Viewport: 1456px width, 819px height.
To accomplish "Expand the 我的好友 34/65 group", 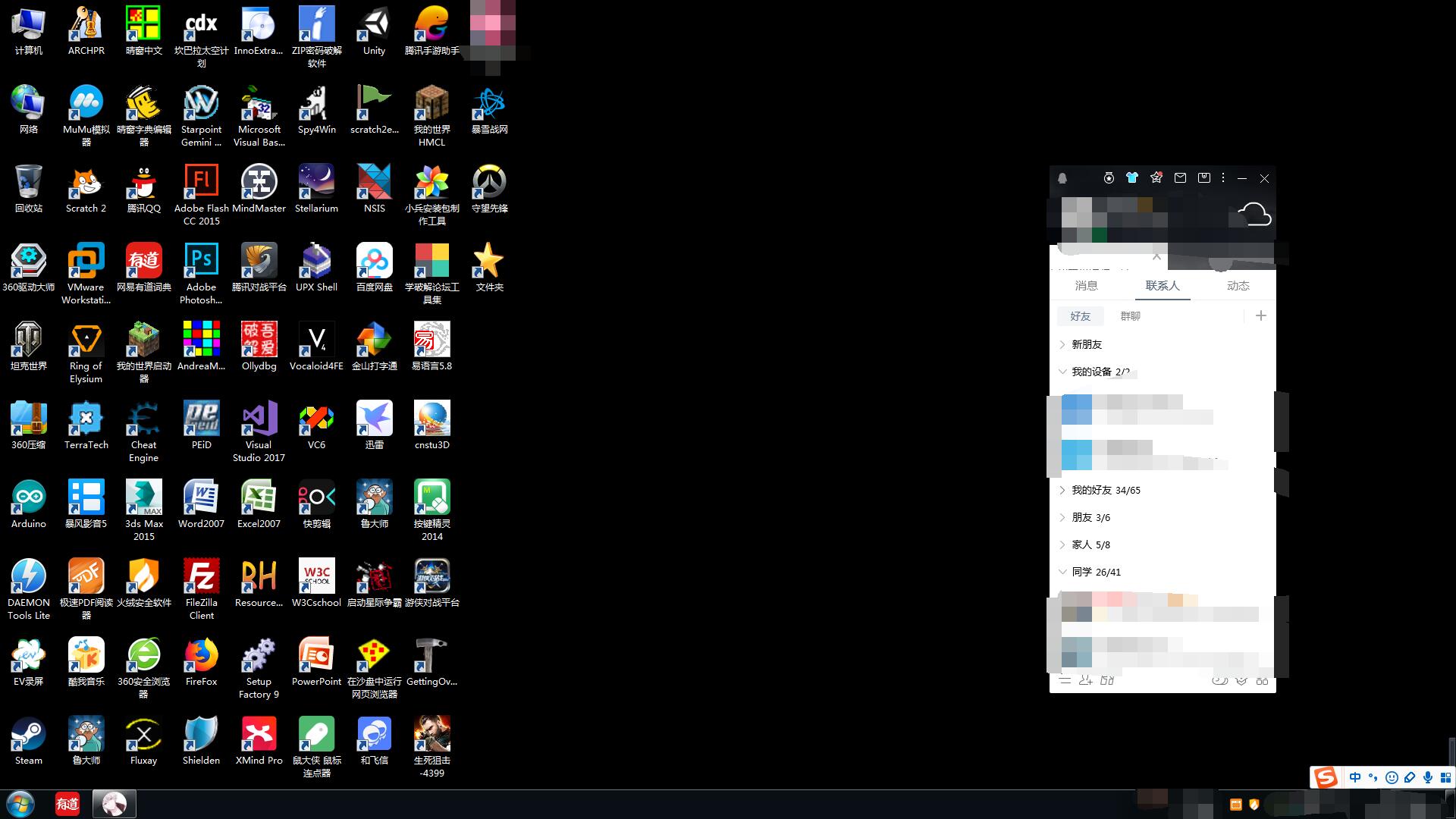I will pos(1106,490).
